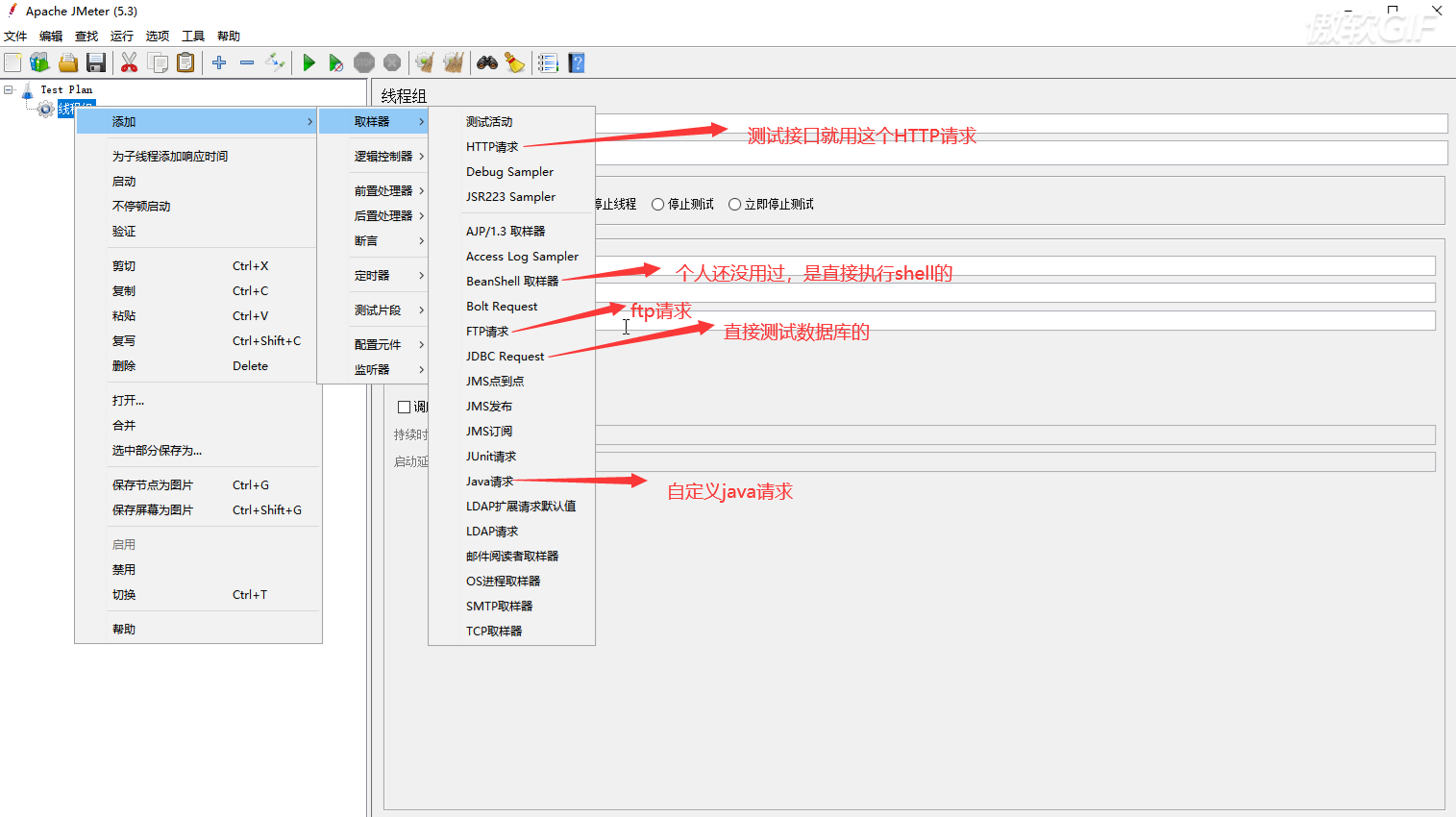The image size is (1456, 817).
Task: Choose HTTP请求 from sampler menu
Action: [x=492, y=147]
